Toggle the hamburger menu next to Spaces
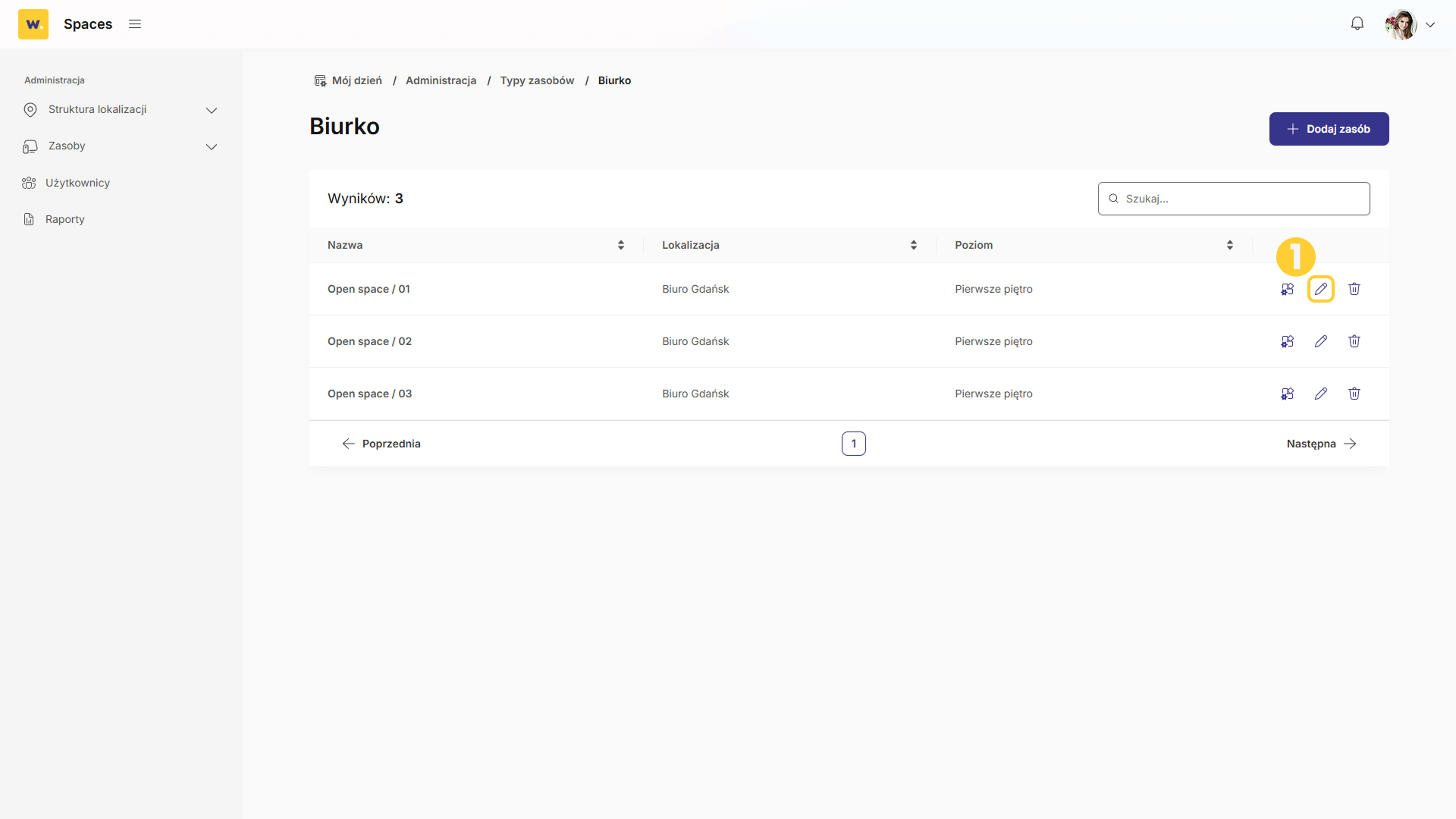This screenshot has height=819, width=1456. [135, 24]
